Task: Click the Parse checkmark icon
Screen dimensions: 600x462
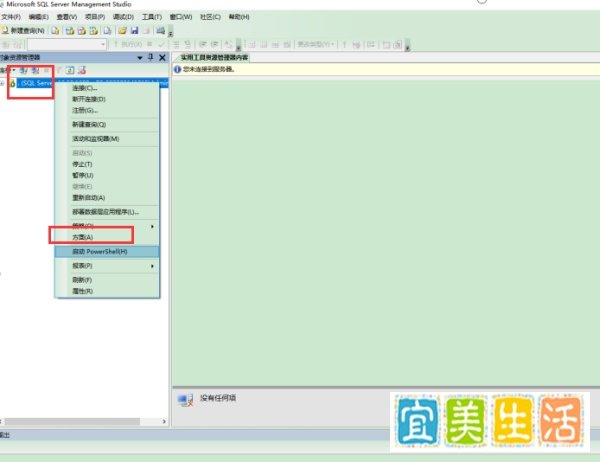Action: tap(161, 45)
